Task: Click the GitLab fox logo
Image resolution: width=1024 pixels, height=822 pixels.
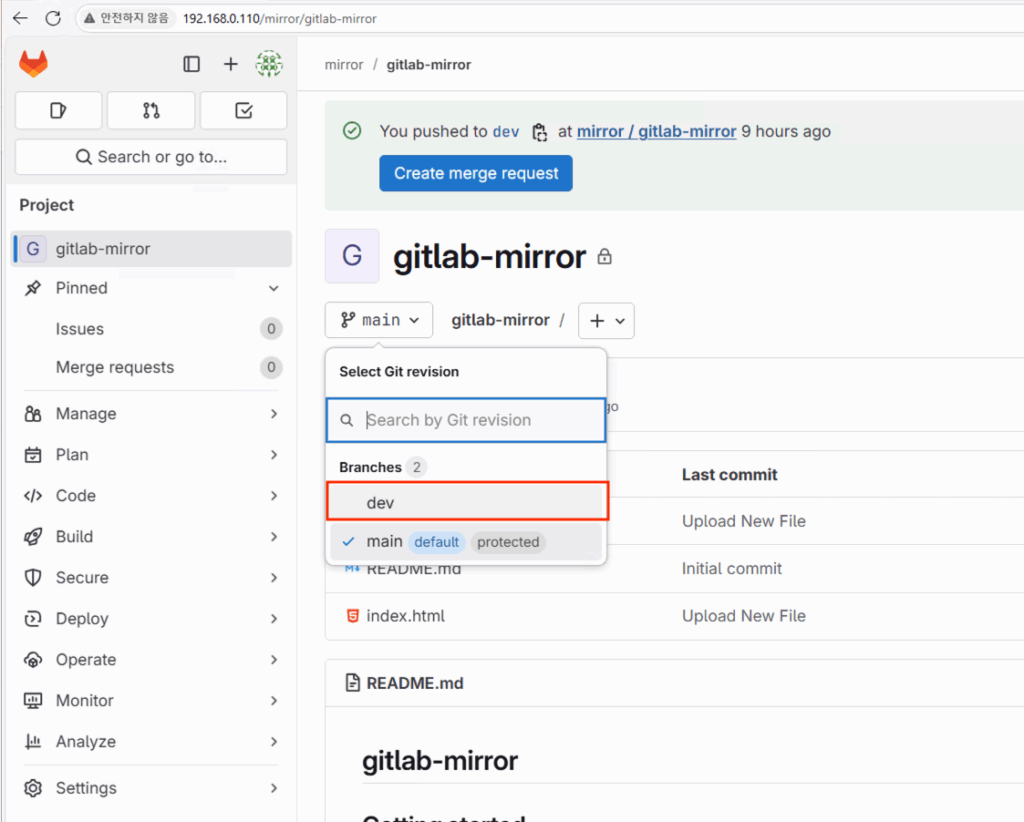Action: (x=33, y=64)
